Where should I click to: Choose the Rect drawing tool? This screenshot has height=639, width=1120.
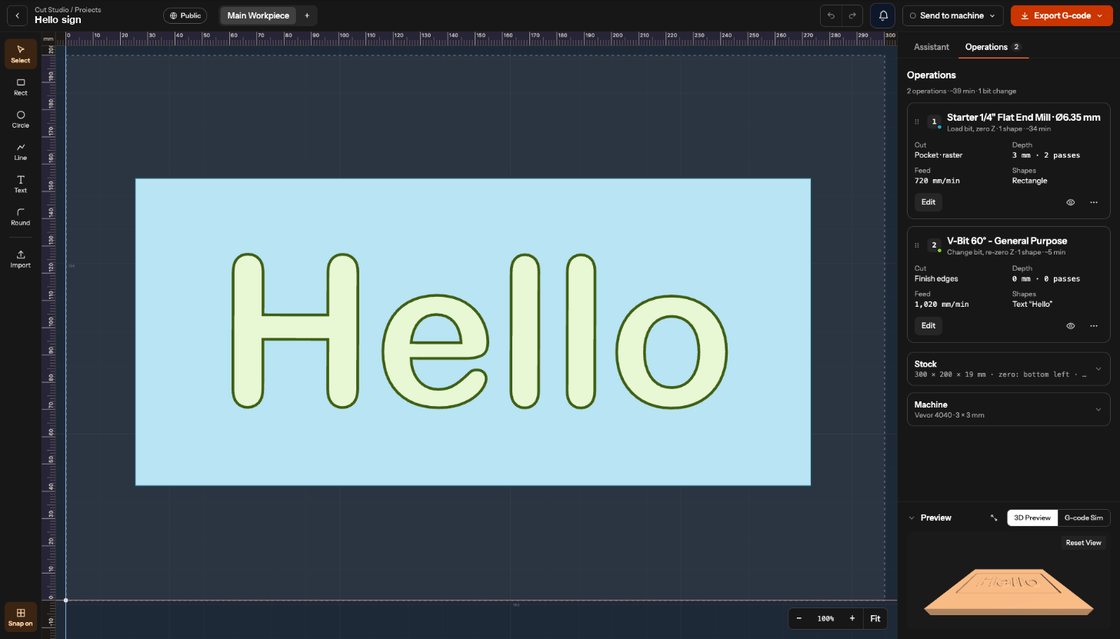click(x=21, y=86)
